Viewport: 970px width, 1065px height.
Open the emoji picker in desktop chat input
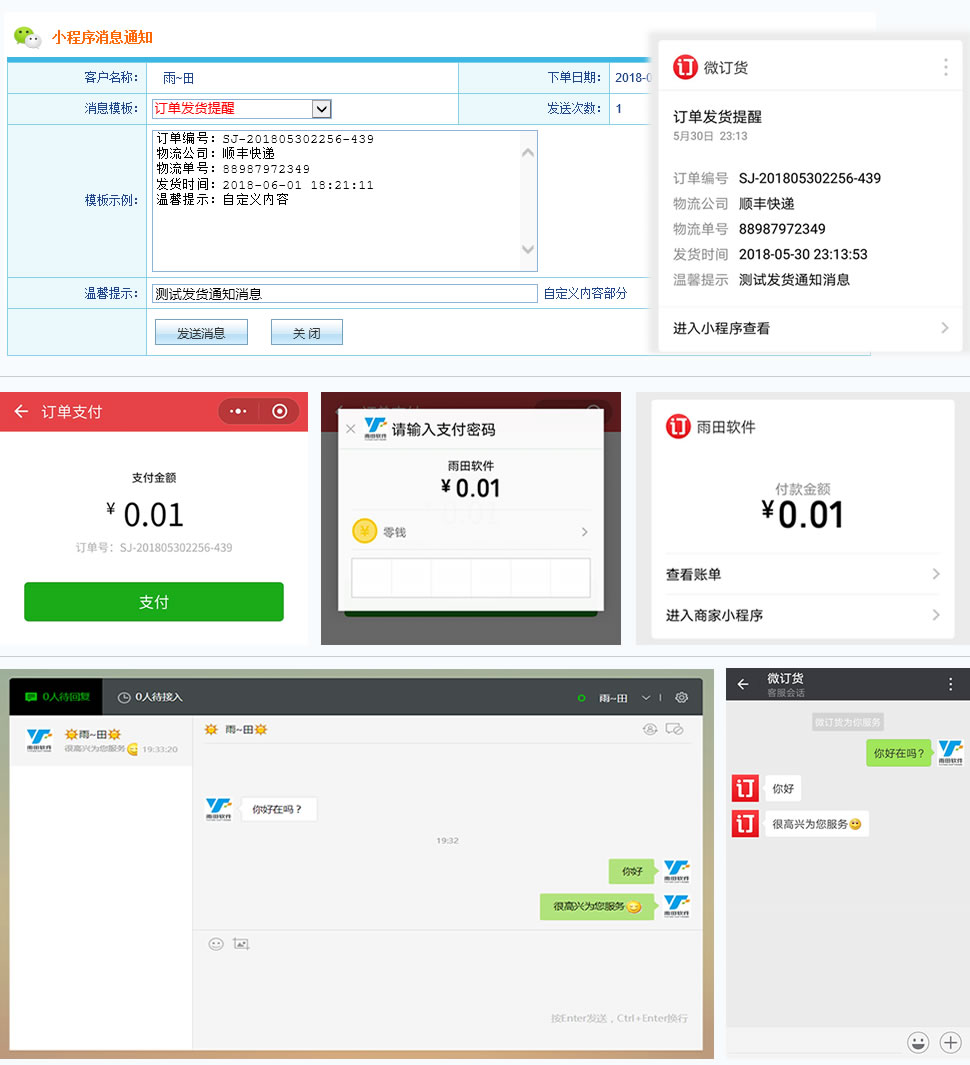(216, 944)
